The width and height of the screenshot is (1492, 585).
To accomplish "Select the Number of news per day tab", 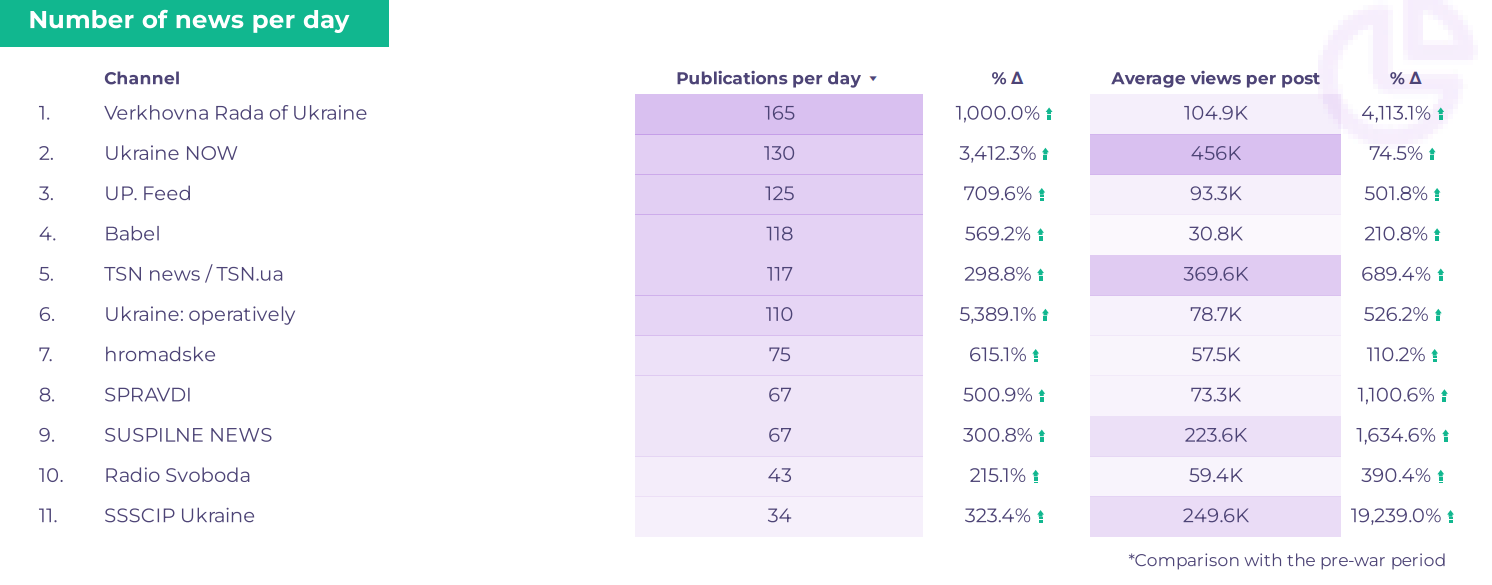I will [x=189, y=21].
